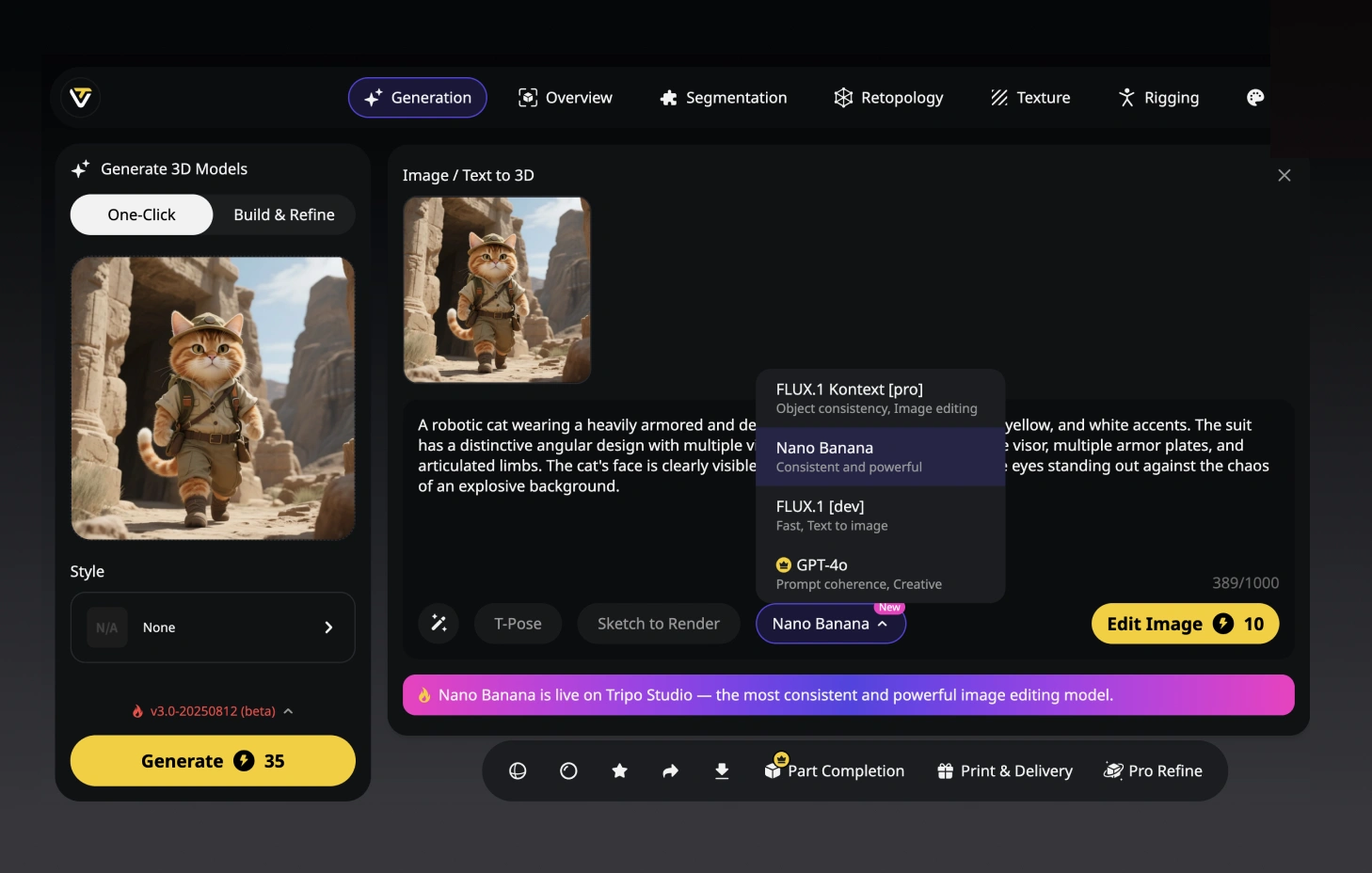Click the plain sphere material icon
The width and height of the screenshot is (1372, 873).
coord(568,771)
